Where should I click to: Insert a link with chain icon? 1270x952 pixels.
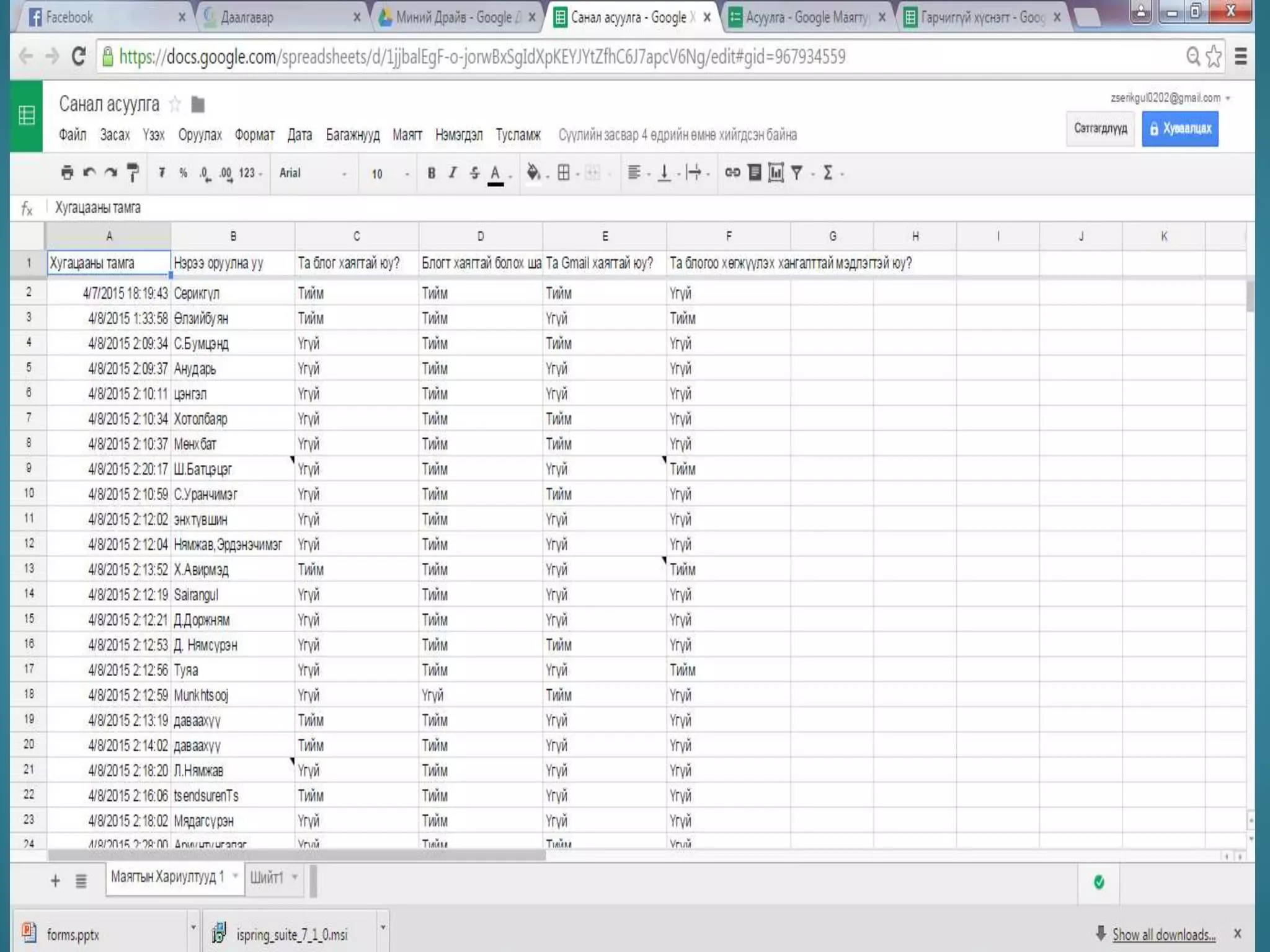[x=732, y=173]
